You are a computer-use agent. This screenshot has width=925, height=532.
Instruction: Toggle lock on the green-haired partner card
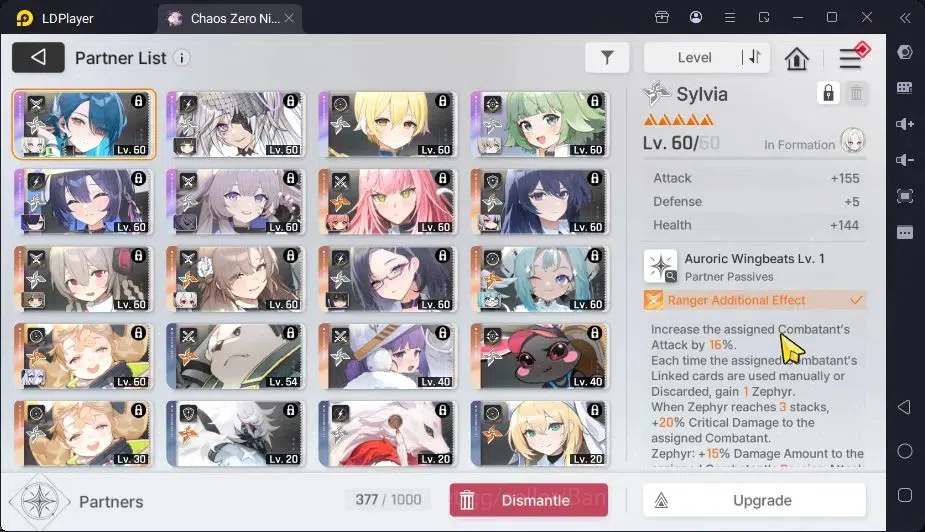595,101
